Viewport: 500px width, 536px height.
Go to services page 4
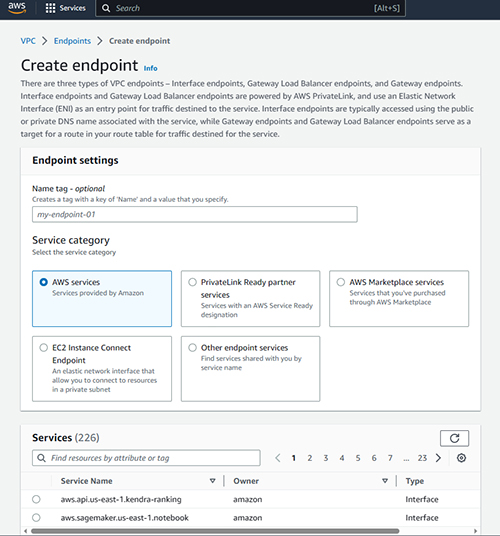tap(342, 458)
